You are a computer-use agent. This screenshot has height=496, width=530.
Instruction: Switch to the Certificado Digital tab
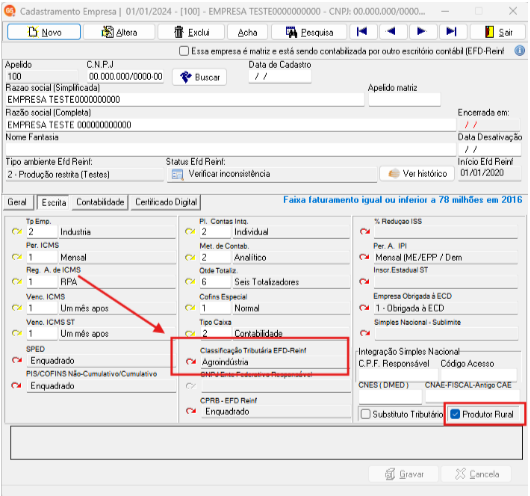pos(166,202)
